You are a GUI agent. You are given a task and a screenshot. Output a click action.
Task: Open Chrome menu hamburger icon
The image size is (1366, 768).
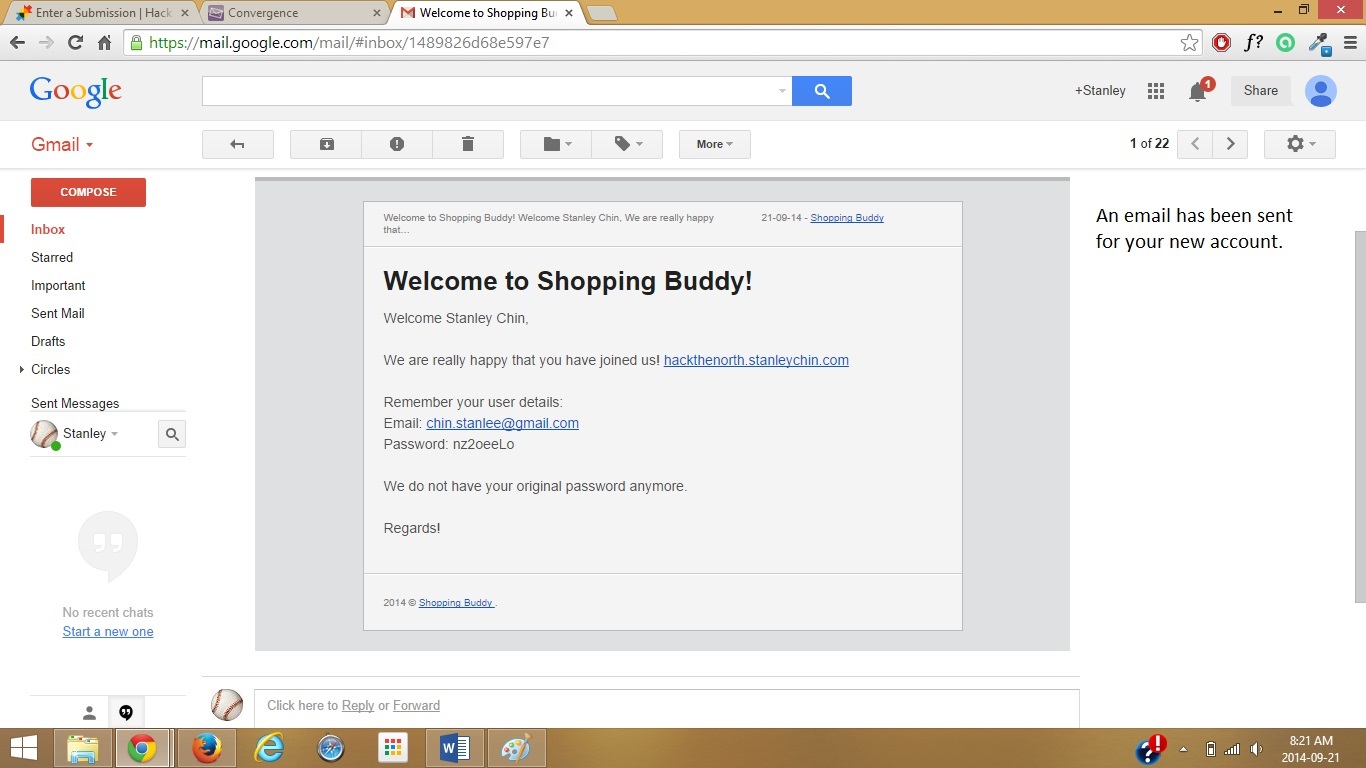1350,43
